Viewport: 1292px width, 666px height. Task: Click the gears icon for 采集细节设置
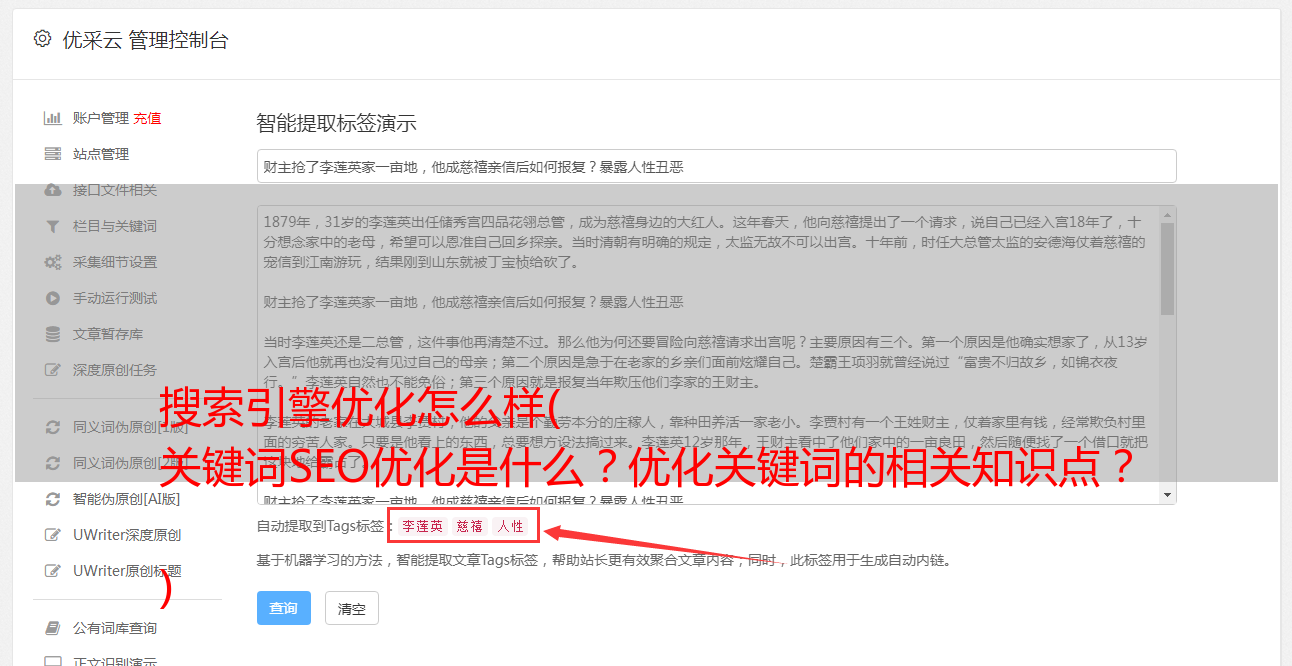53,262
